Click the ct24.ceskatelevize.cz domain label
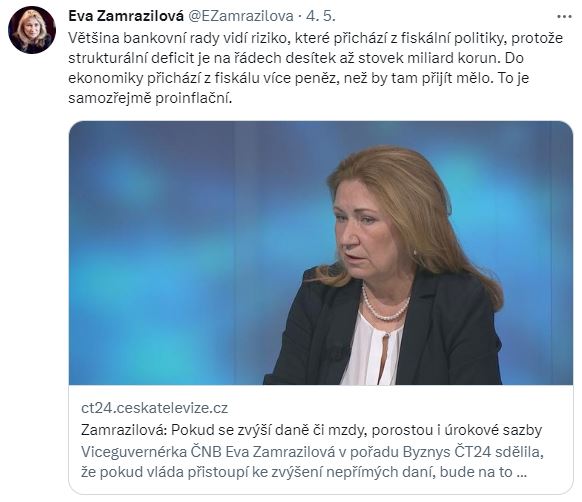The height and width of the screenshot is (502, 582). click(x=154, y=408)
